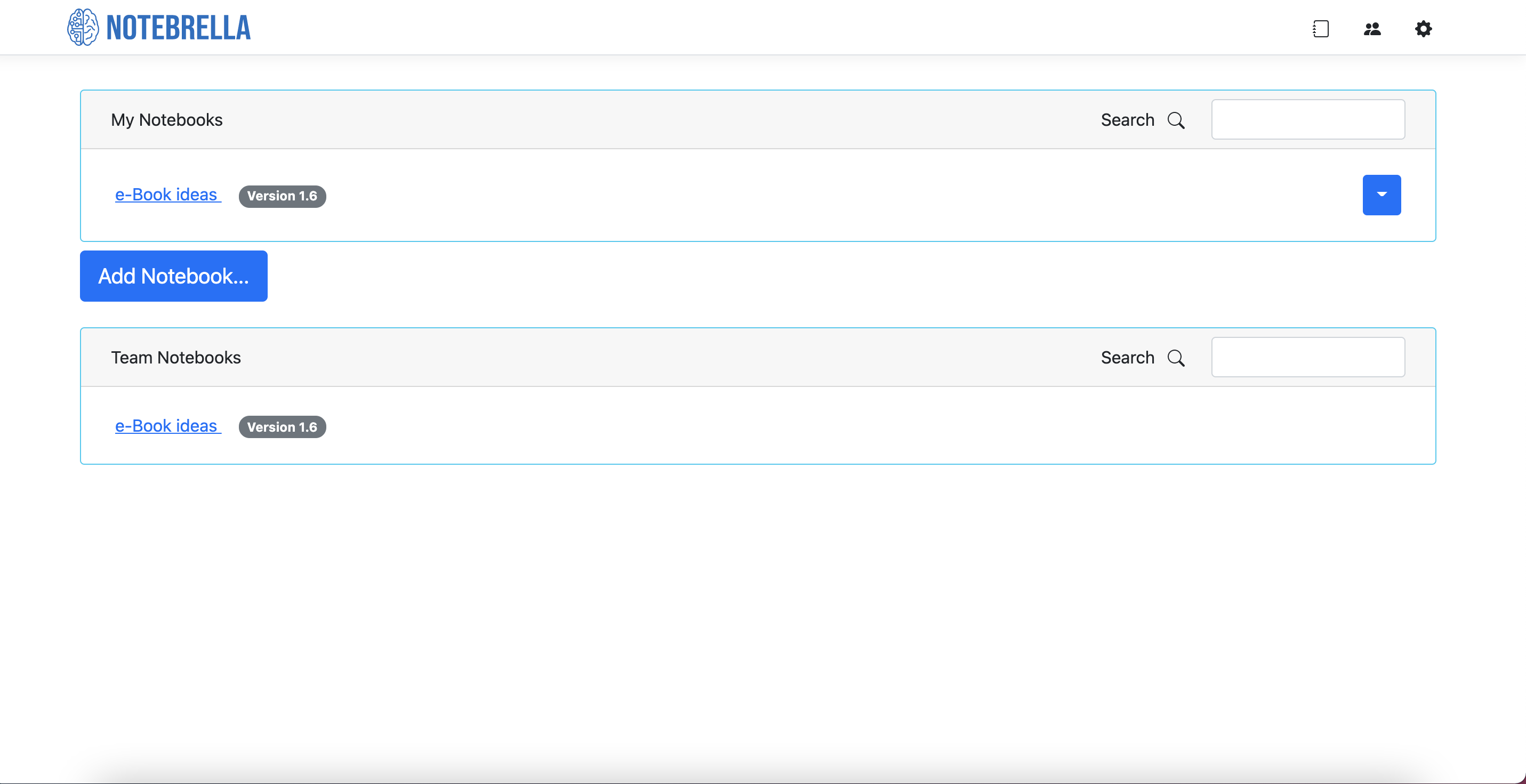Open settings gear icon
Viewport: 1526px width, 784px height.
point(1423,28)
